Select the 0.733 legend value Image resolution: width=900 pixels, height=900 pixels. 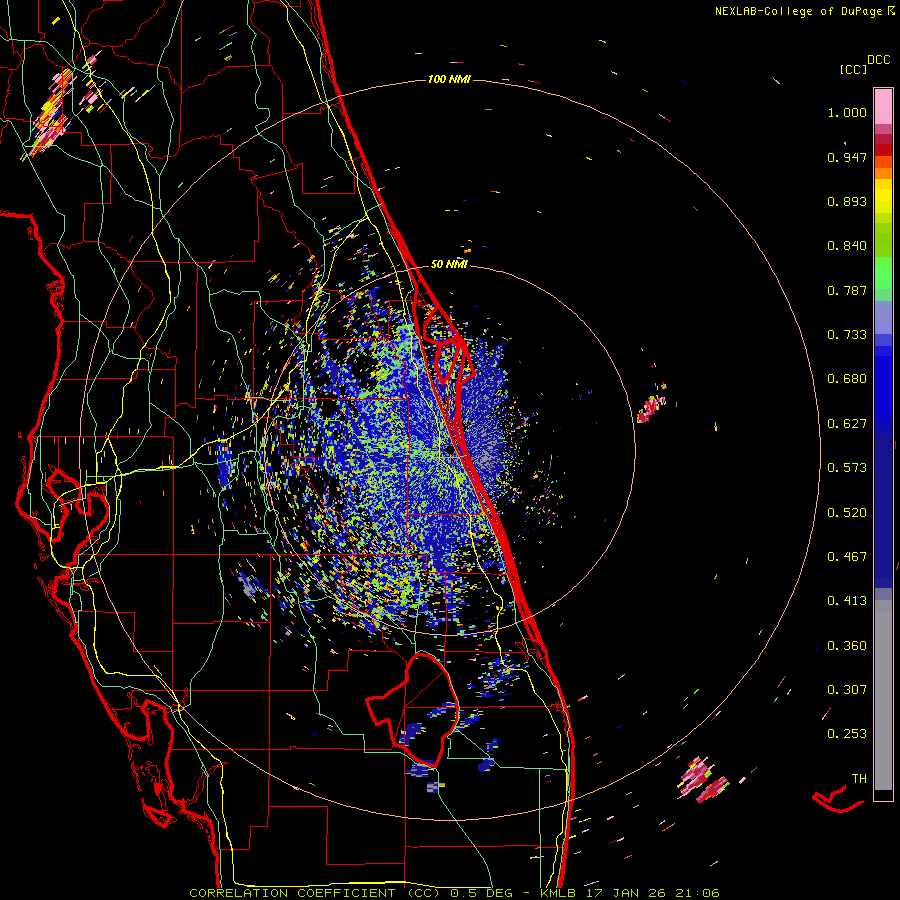pos(847,335)
